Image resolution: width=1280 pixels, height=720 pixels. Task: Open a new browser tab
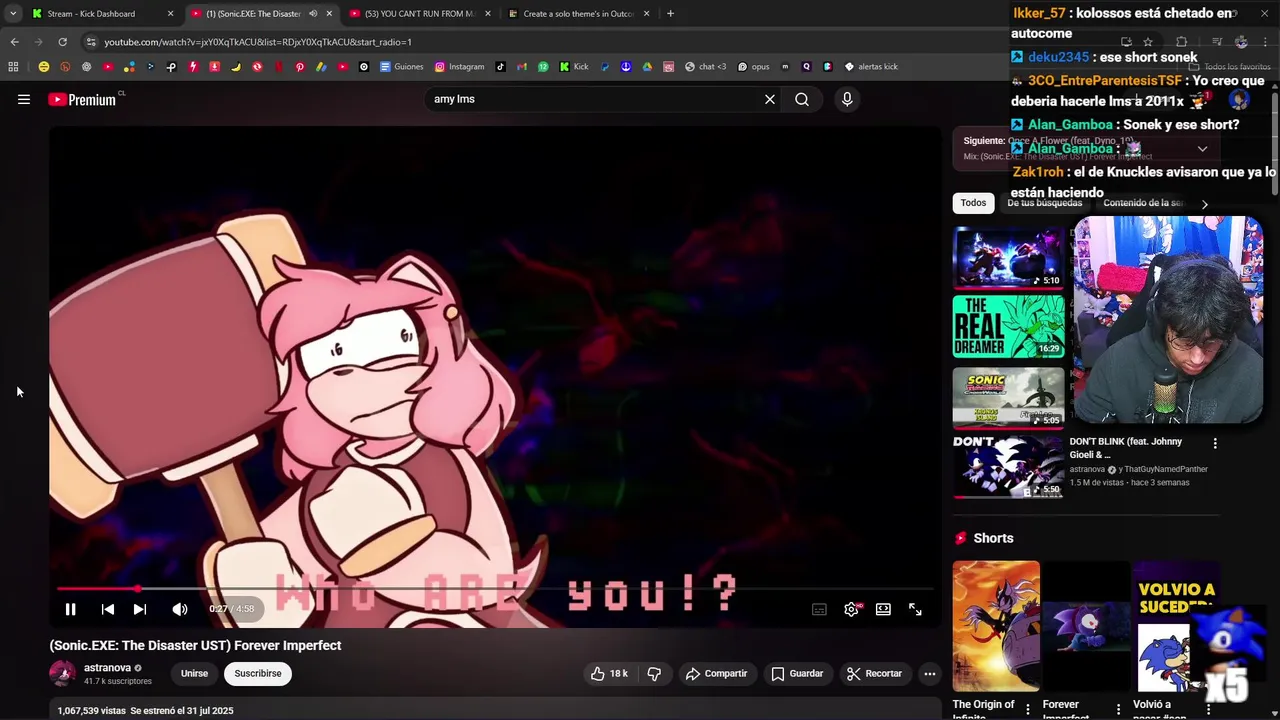pos(670,14)
